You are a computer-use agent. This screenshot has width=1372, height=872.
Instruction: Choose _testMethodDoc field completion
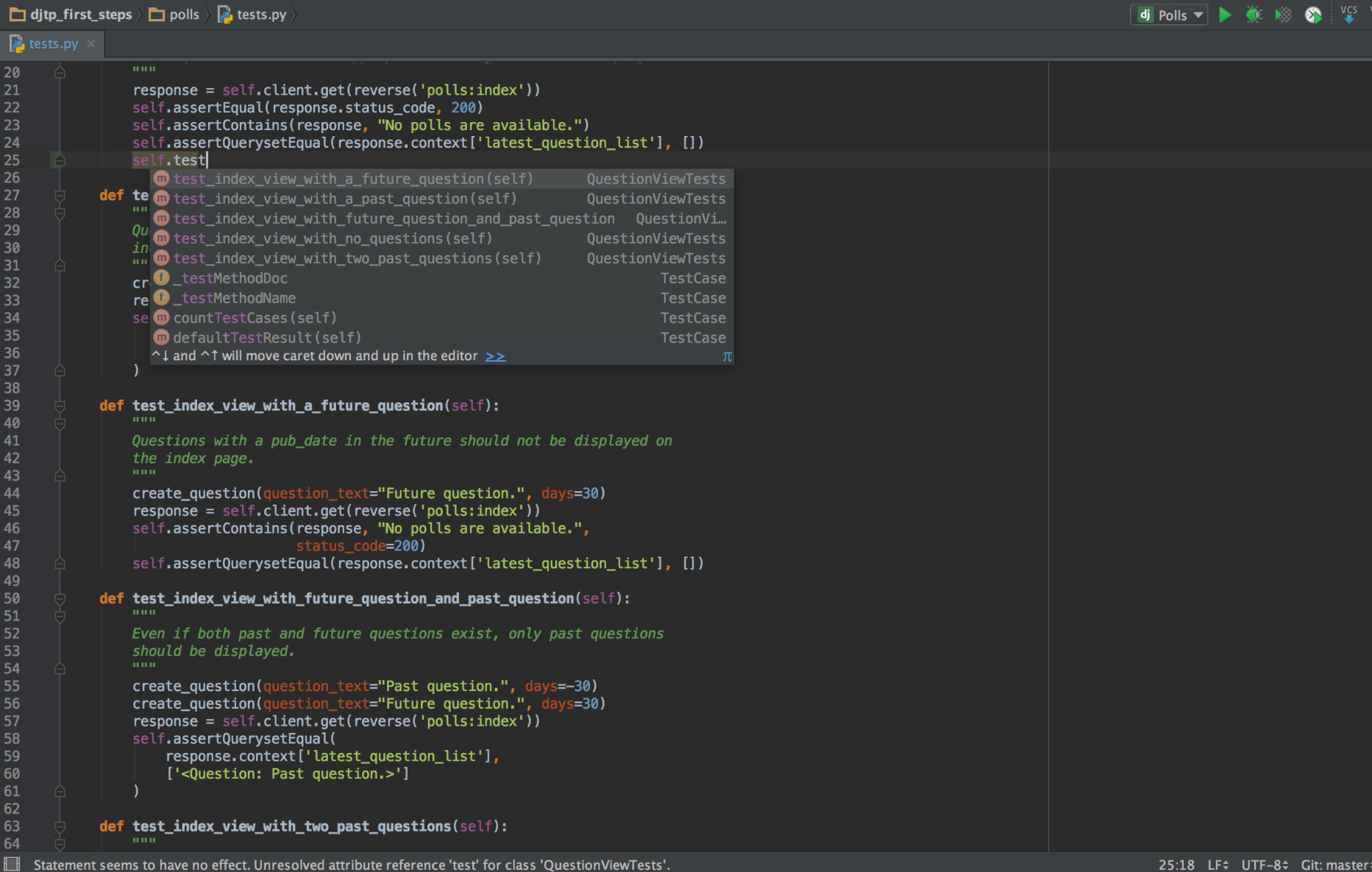click(441, 278)
